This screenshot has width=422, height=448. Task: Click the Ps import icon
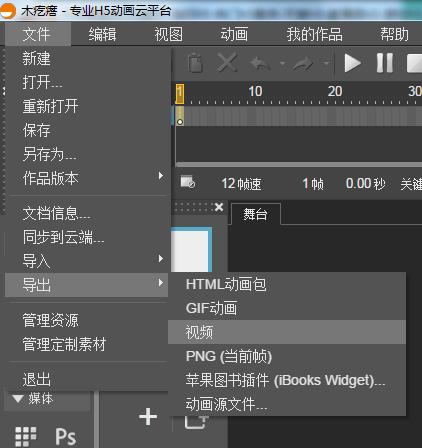65,436
